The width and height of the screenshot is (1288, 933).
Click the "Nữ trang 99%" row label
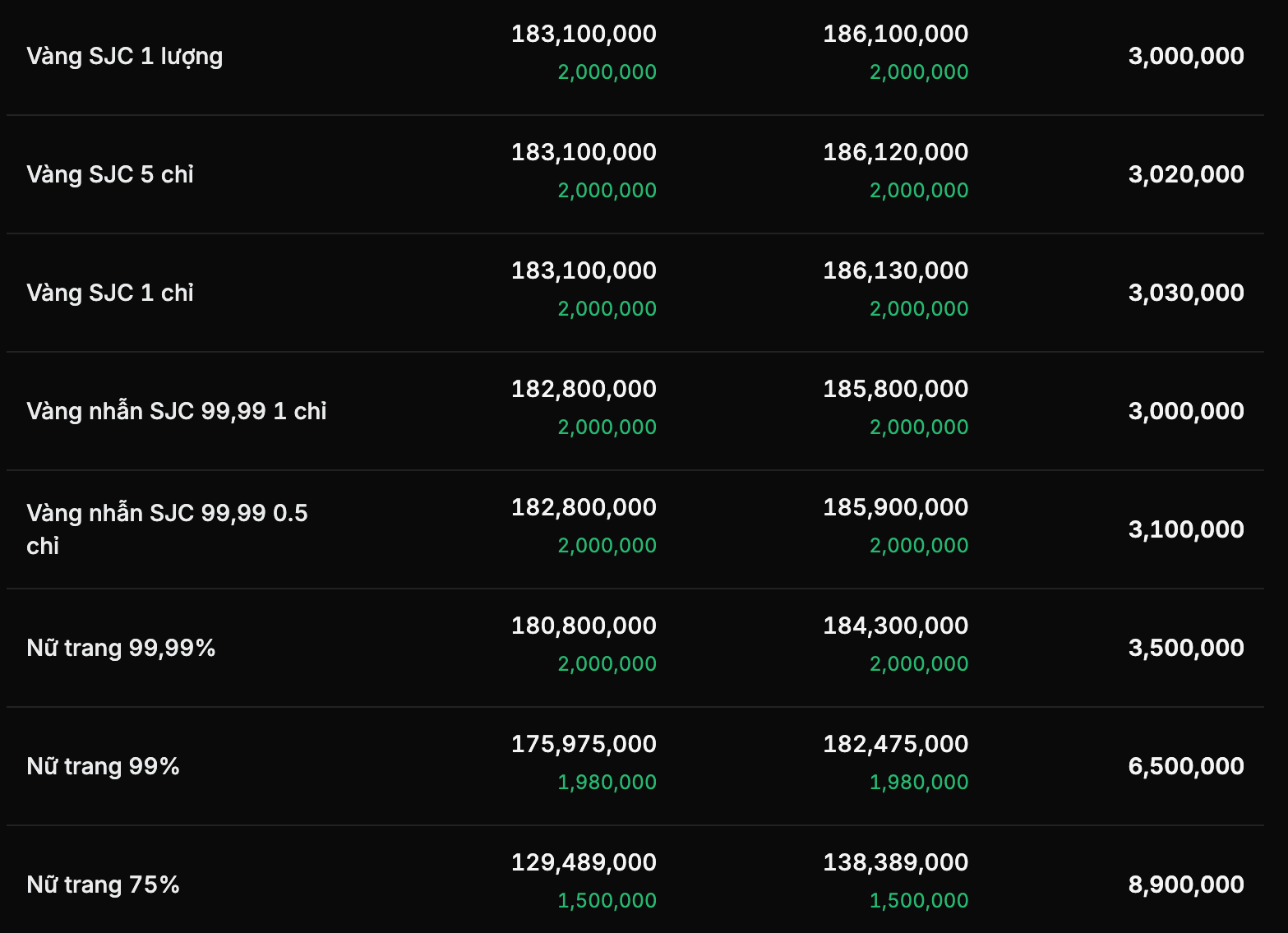103,766
